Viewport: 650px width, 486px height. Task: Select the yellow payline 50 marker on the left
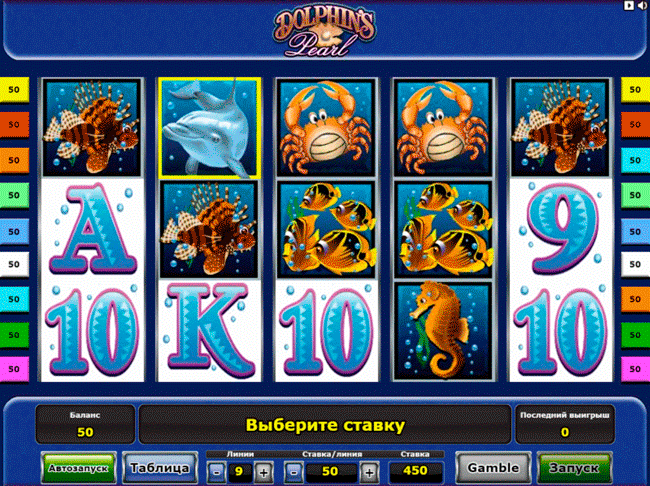click(14, 90)
